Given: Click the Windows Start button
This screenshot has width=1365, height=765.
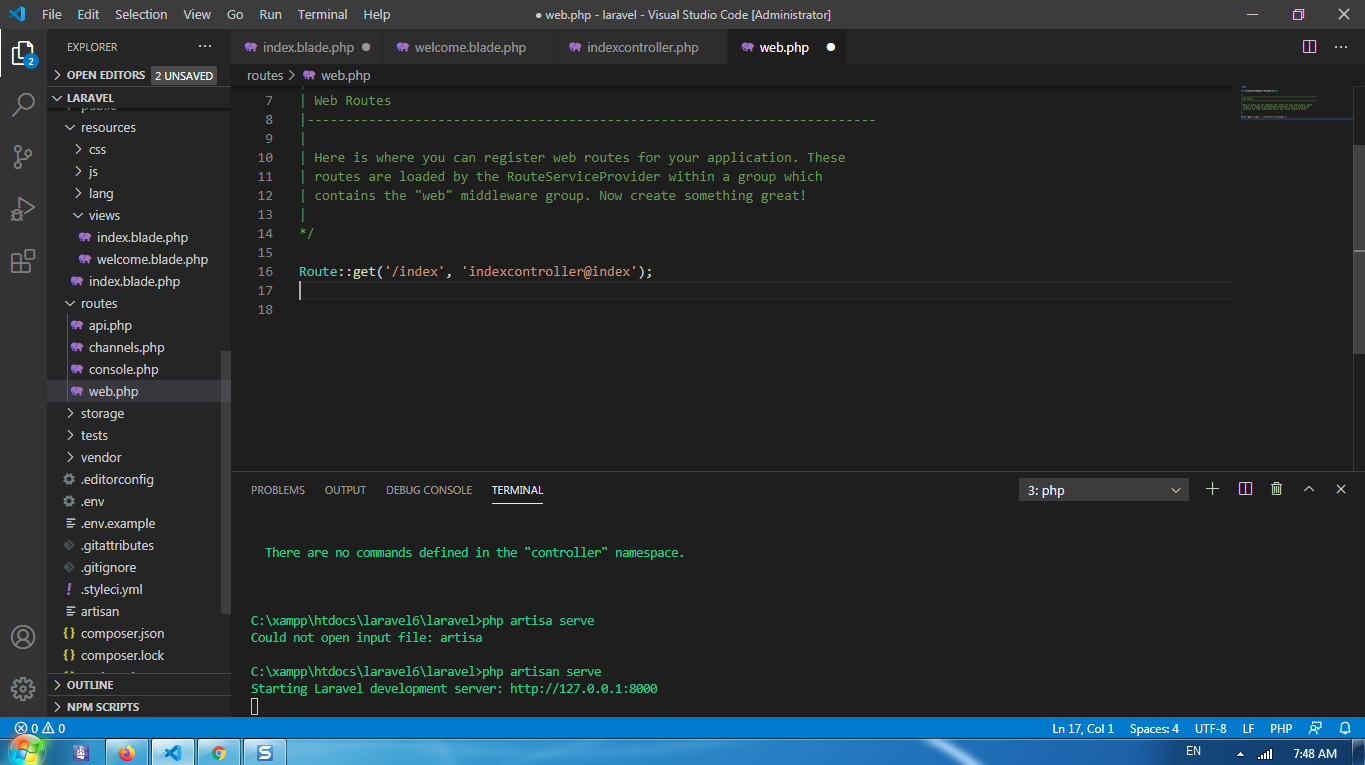Looking at the screenshot, I should (28, 751).
